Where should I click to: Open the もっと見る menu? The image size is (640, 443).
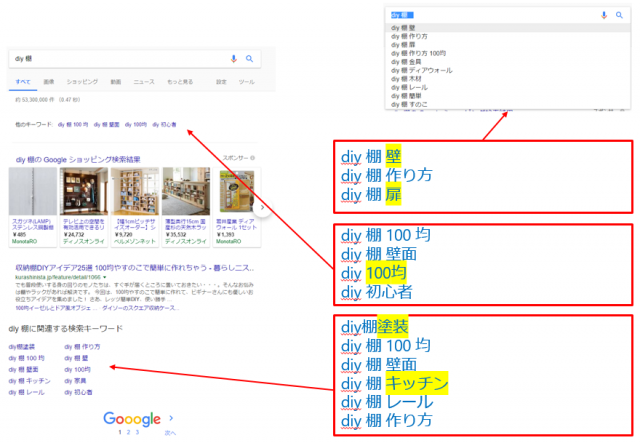[180, 80]
